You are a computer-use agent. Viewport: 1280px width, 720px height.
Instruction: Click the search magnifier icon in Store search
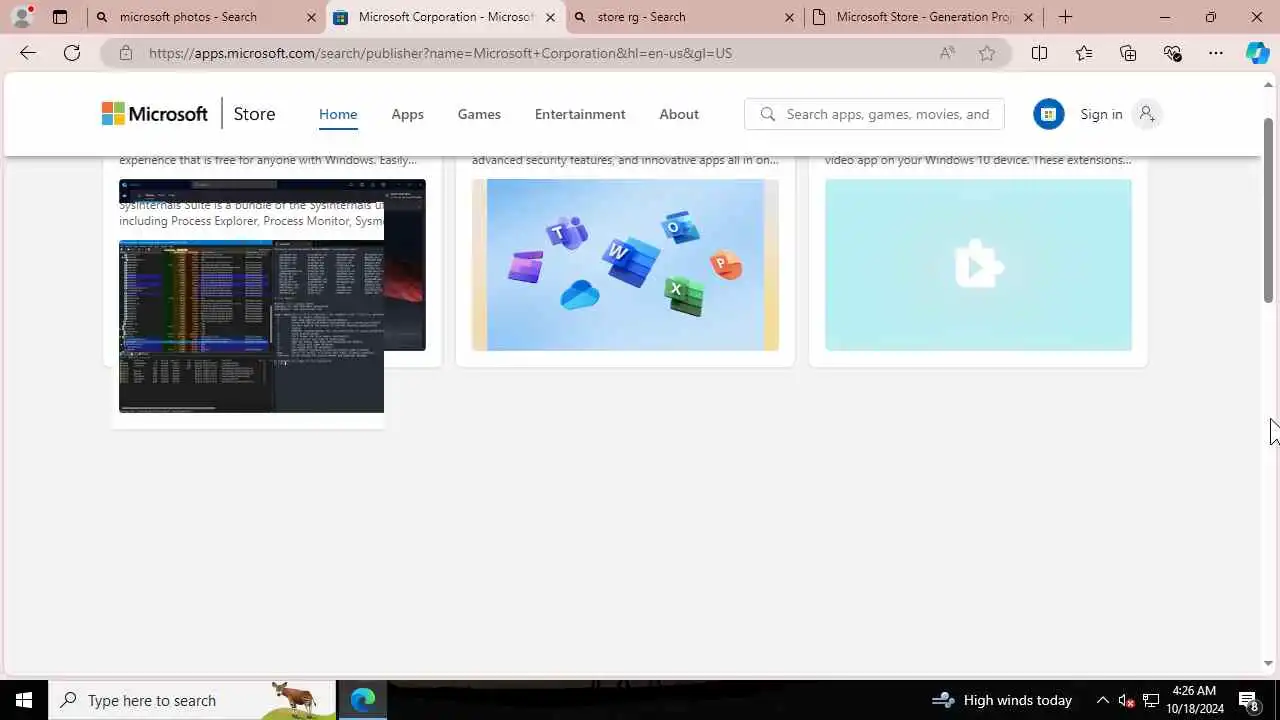click(x=768, y=114)
